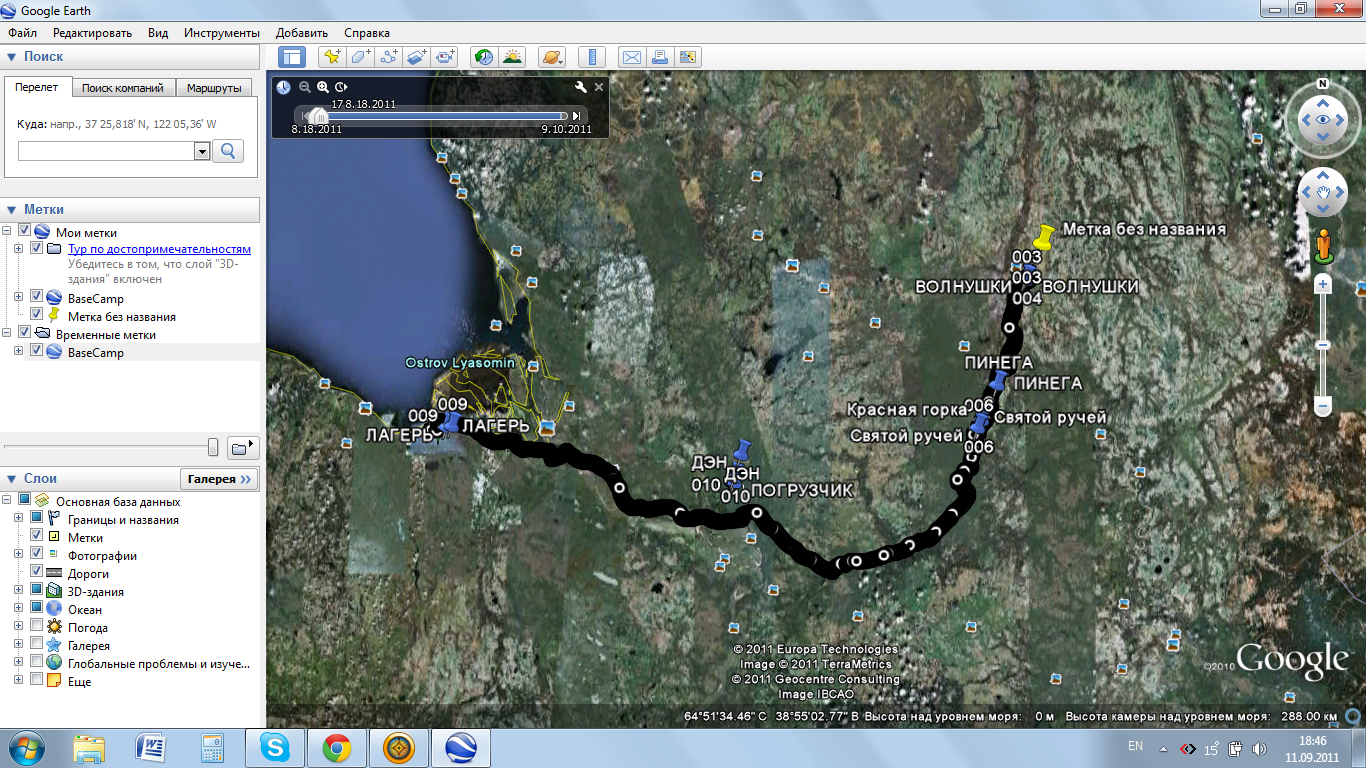Click the Add Placemark pushpin icon
This screenshot has width=1366, height=768.
[x=332, y=57]
